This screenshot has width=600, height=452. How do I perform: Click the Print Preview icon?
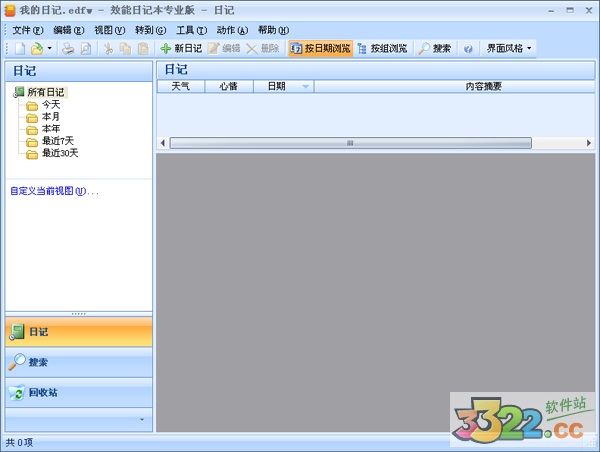[x=86, y=49]
